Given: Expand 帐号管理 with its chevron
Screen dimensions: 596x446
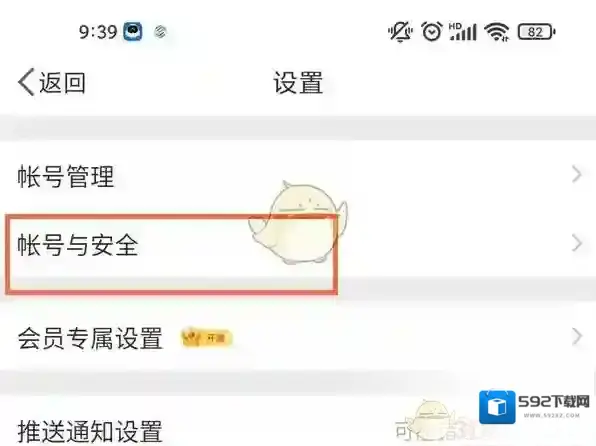Looking at the screenshot, I should [x=576, y=175].
